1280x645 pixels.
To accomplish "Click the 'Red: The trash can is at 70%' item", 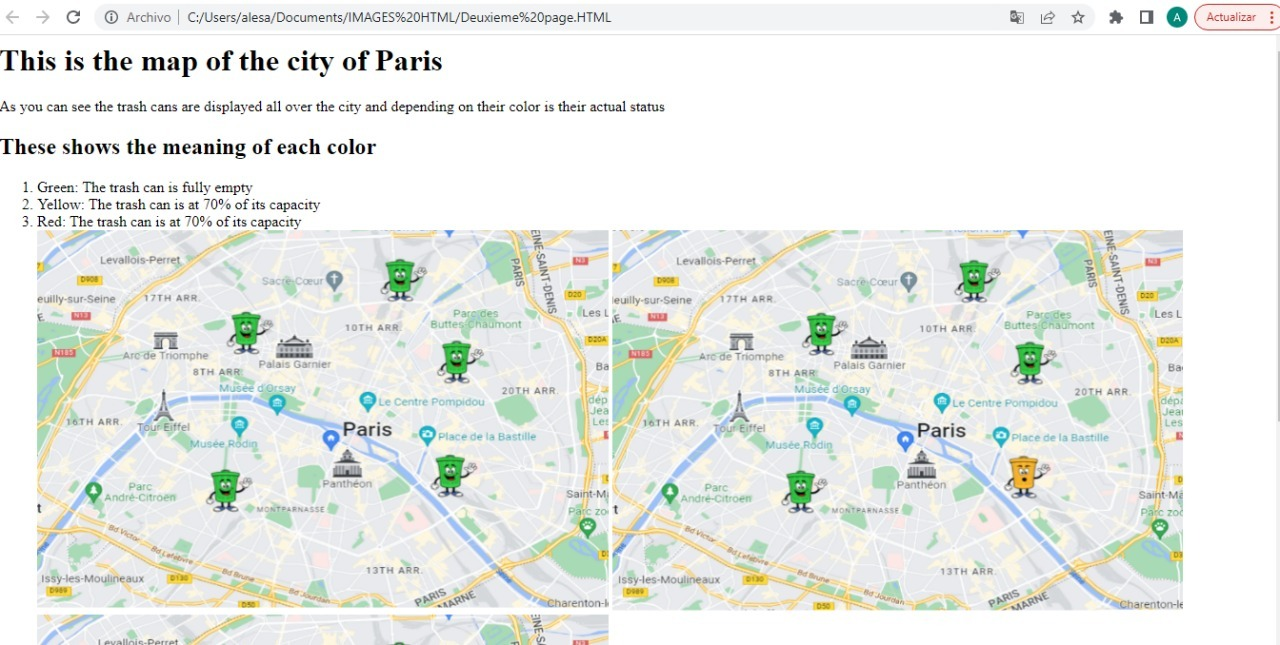I will point(169,221).
